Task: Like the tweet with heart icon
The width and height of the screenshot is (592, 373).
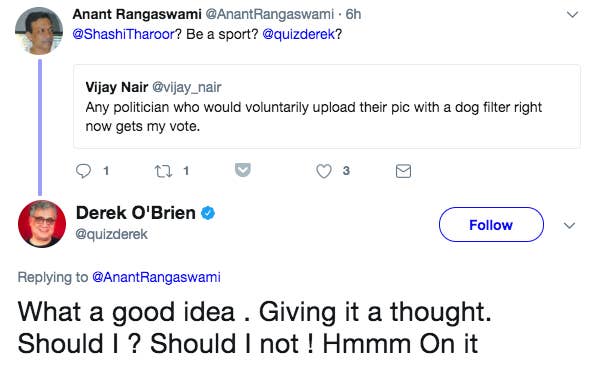Action: 324,171
